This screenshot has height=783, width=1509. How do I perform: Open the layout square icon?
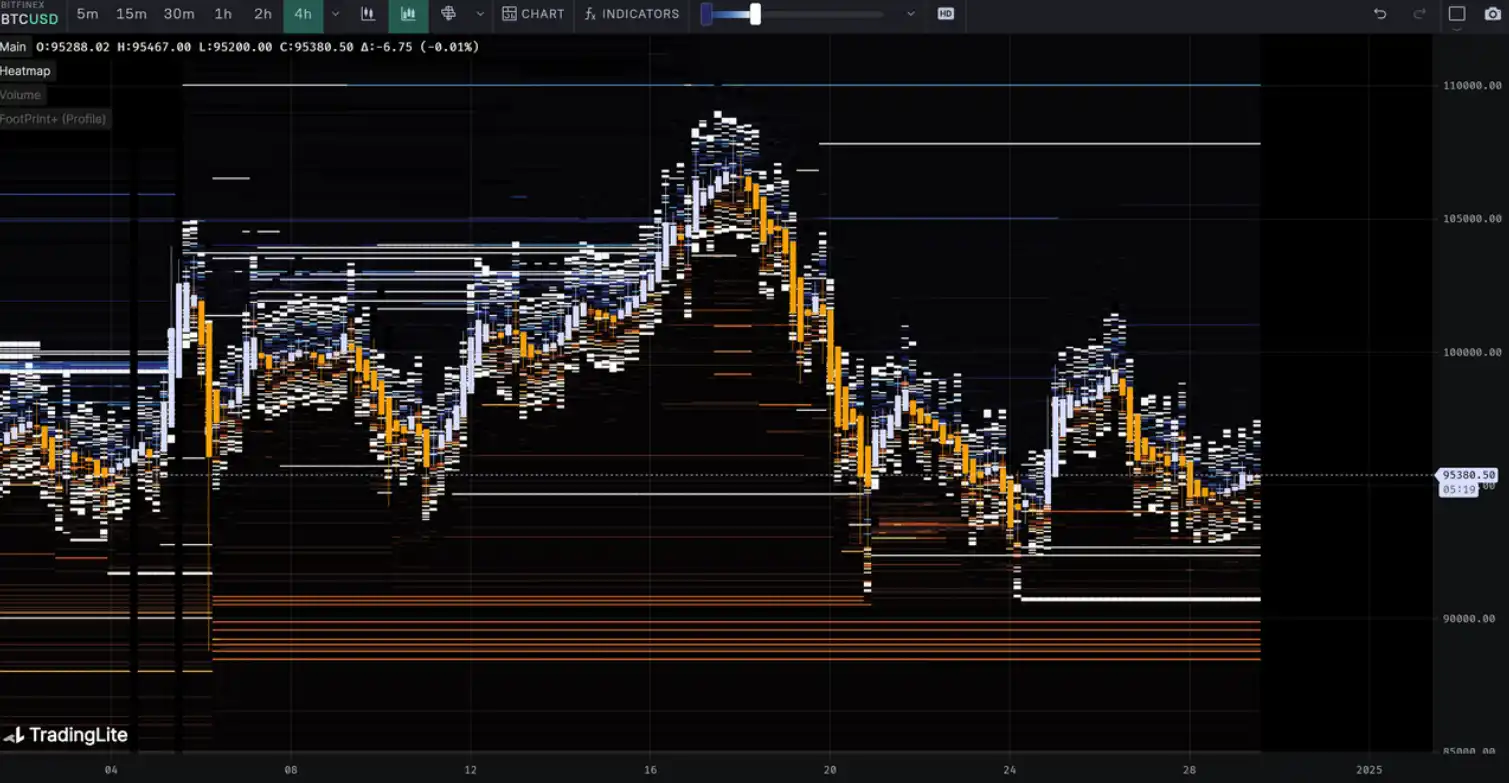[1457, 14]
